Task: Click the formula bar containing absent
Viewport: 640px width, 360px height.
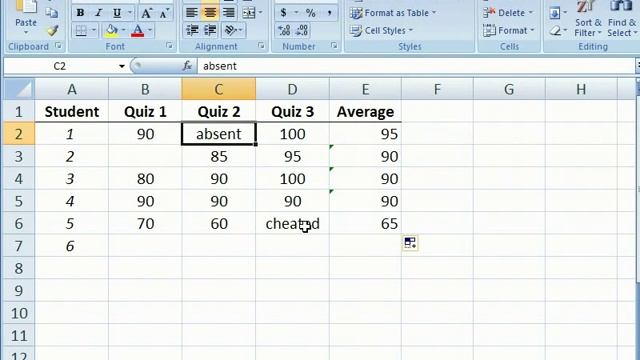Action: [x=416, y=66]
